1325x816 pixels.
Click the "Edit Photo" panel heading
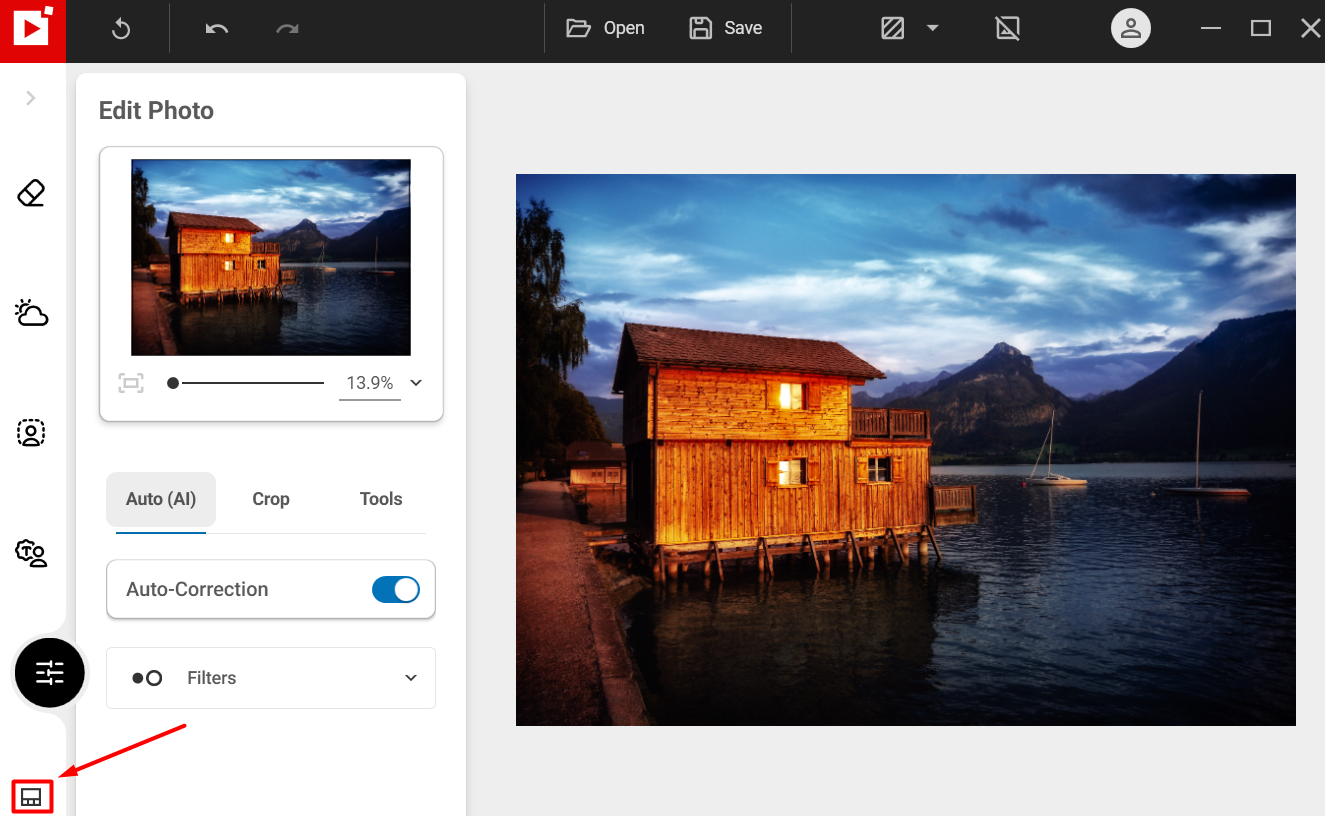click(156, 110)
